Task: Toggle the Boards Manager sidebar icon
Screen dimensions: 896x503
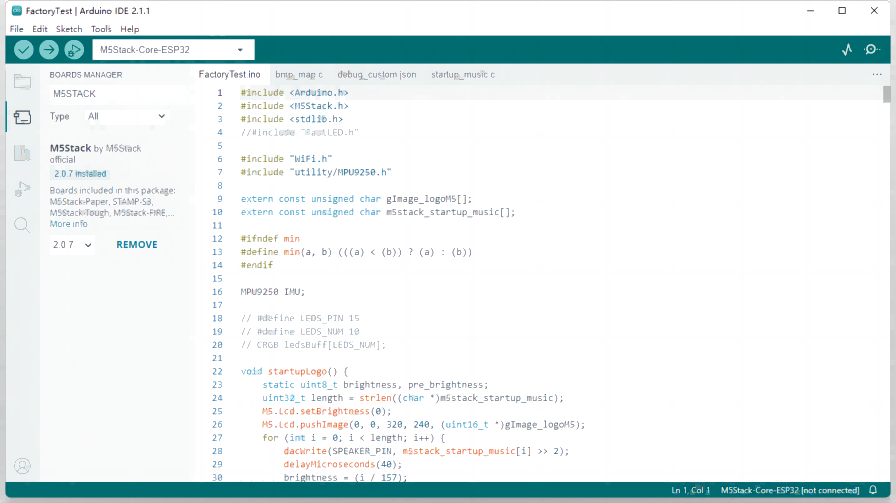Action: (22, 118)
